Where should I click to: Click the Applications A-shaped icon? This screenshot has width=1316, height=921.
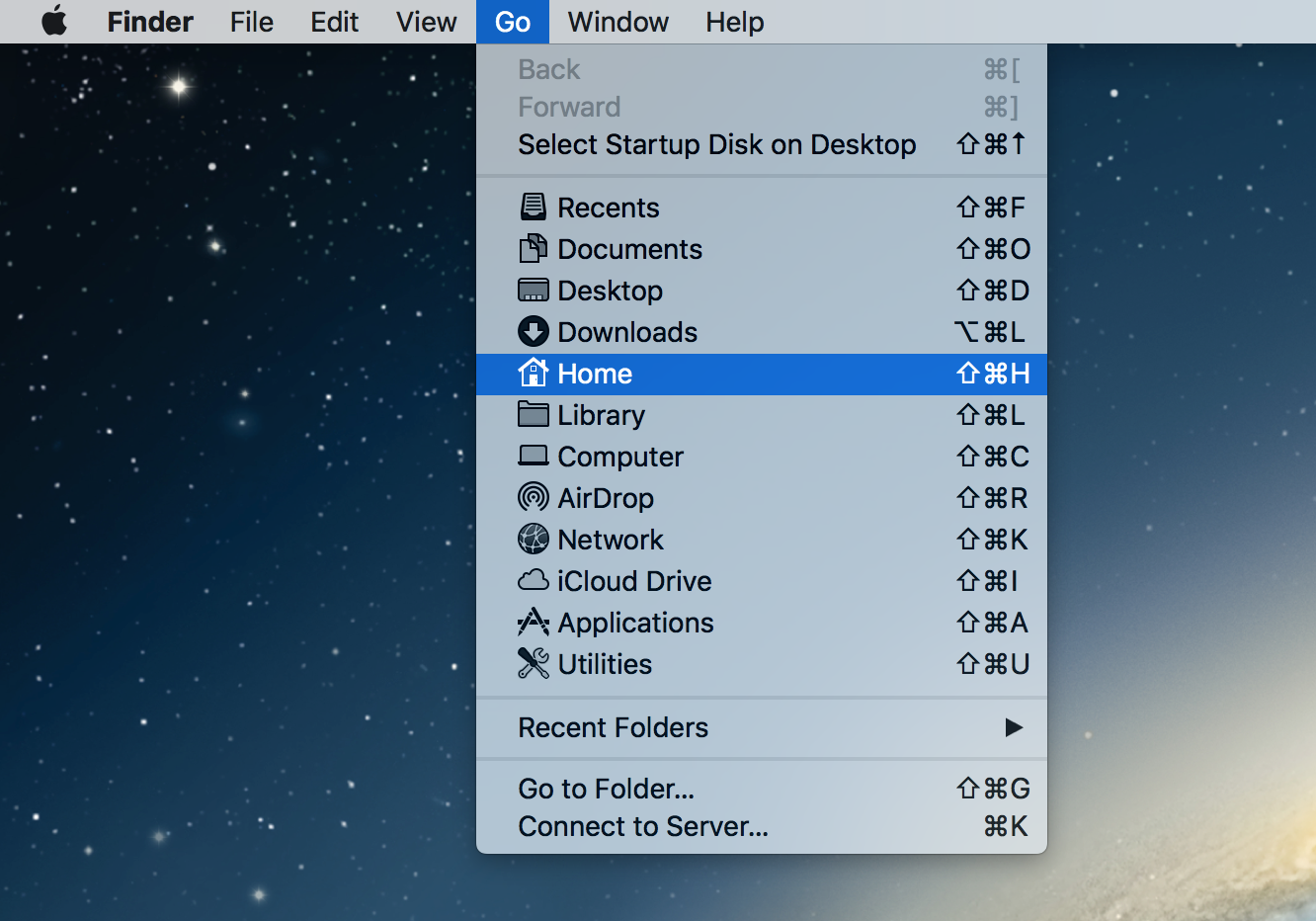pyautogui.click(x=534, y=623)
